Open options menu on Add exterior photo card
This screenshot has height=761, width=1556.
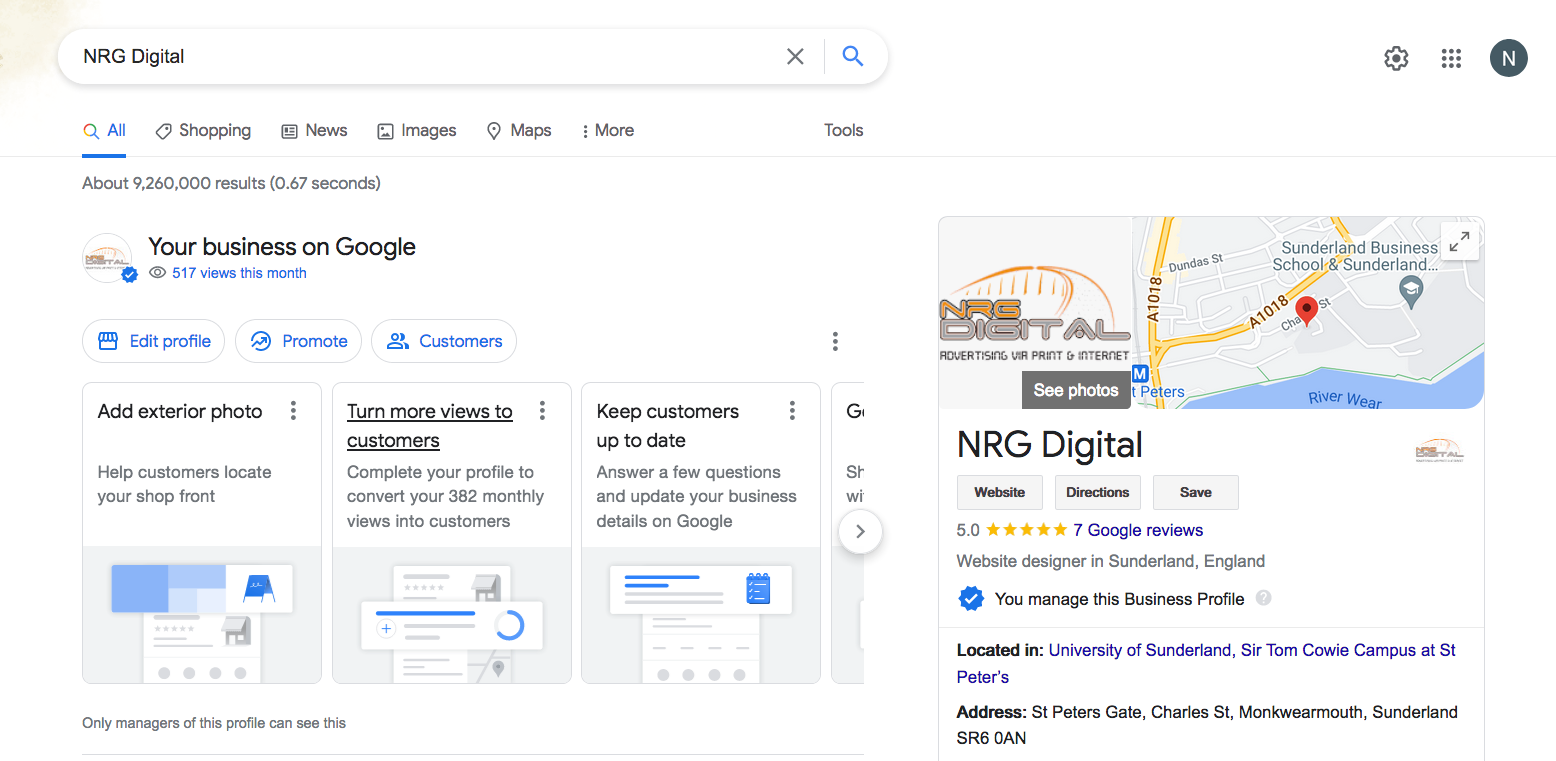pyautogui.click(x=293, y=411)
